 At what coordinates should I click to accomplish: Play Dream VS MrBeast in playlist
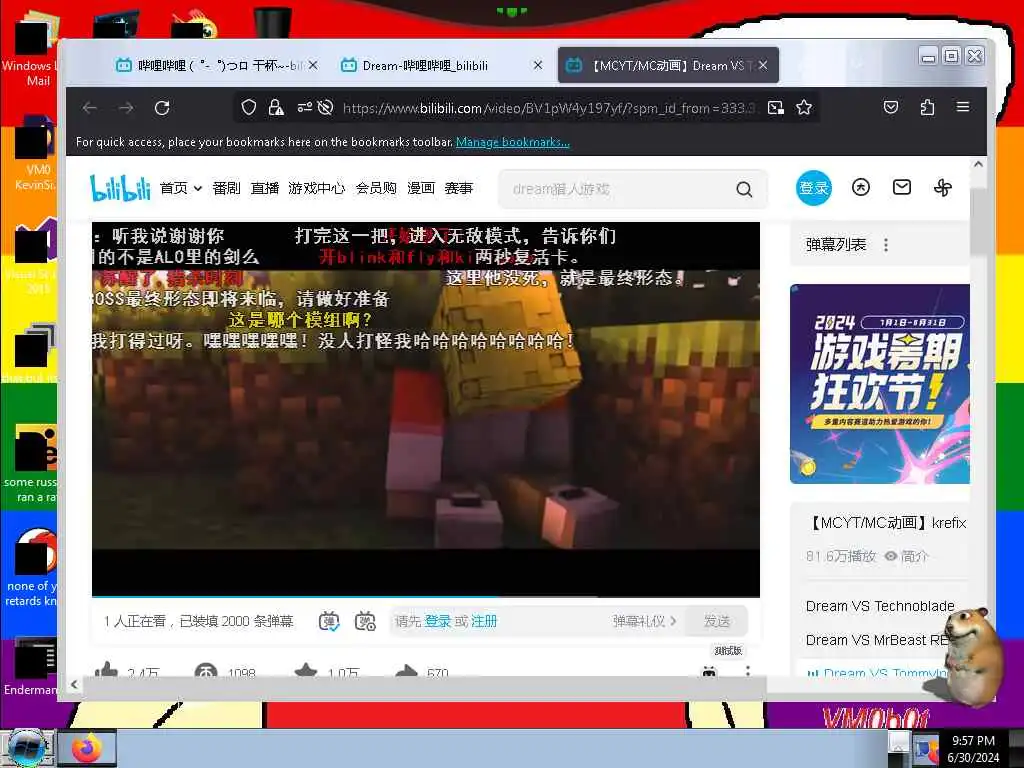coord(875,640)
